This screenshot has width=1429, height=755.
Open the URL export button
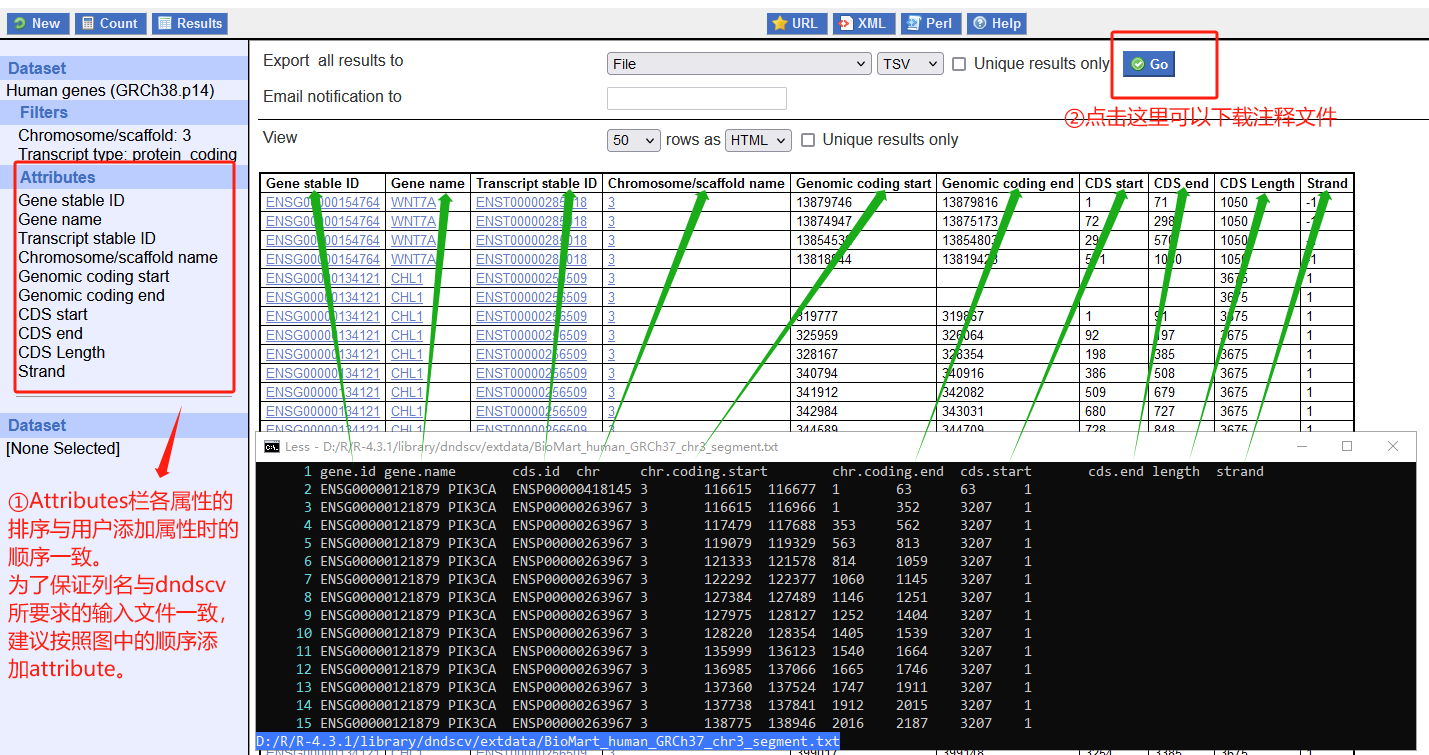[796, 23]
